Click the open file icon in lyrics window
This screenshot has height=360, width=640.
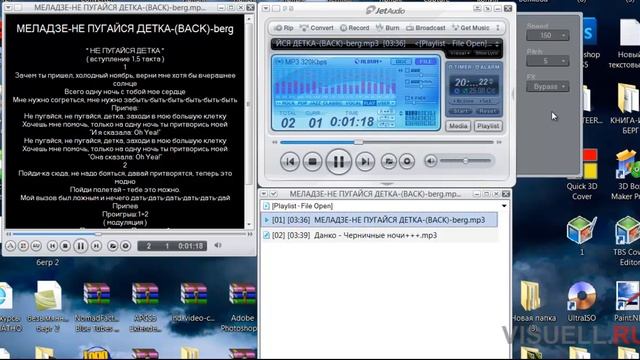112,246
